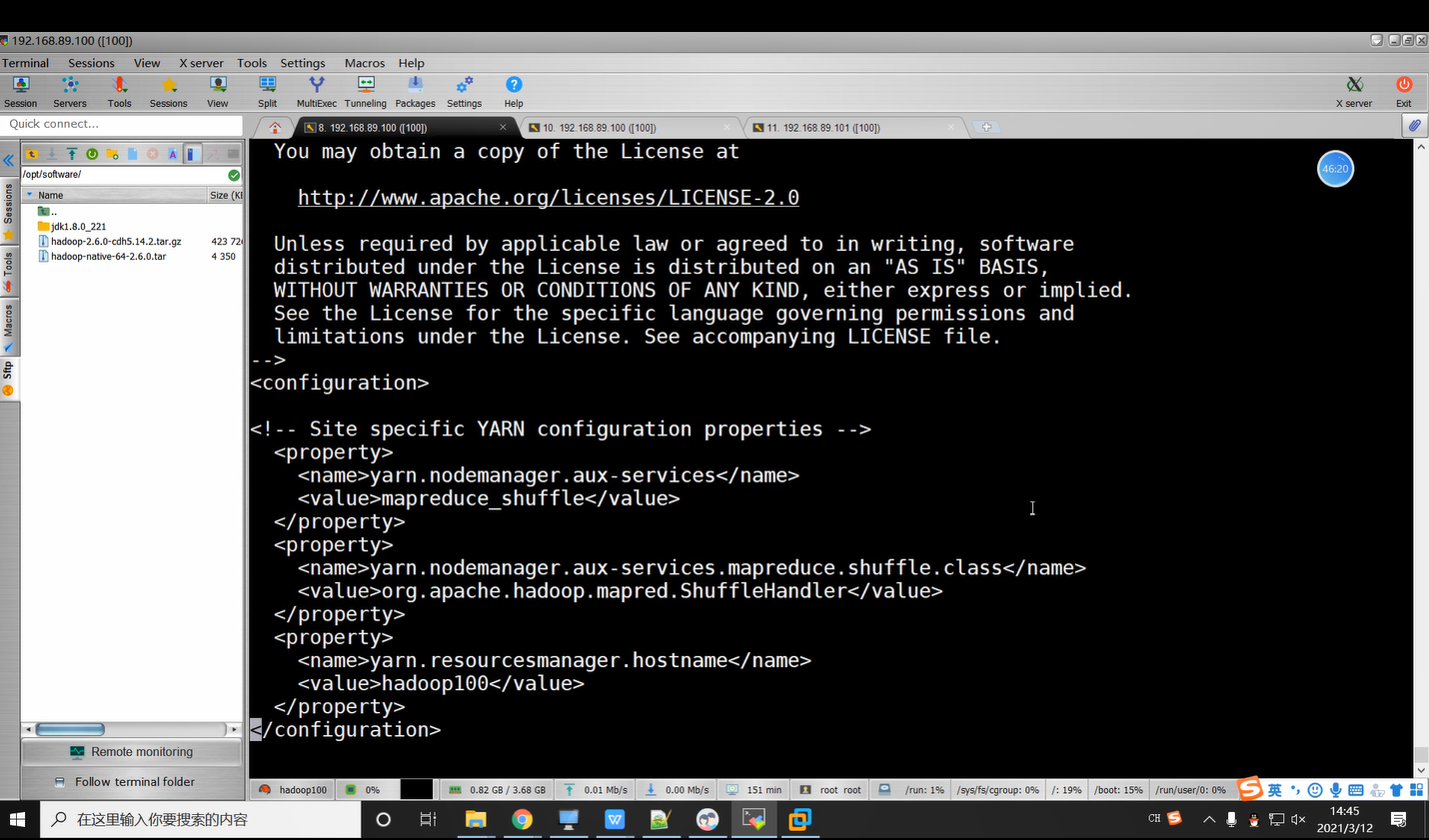The image size is (1429, 840).
Task: Toggle hidden-files view icon in SFTP toolbar
Action: click(193, 154)
